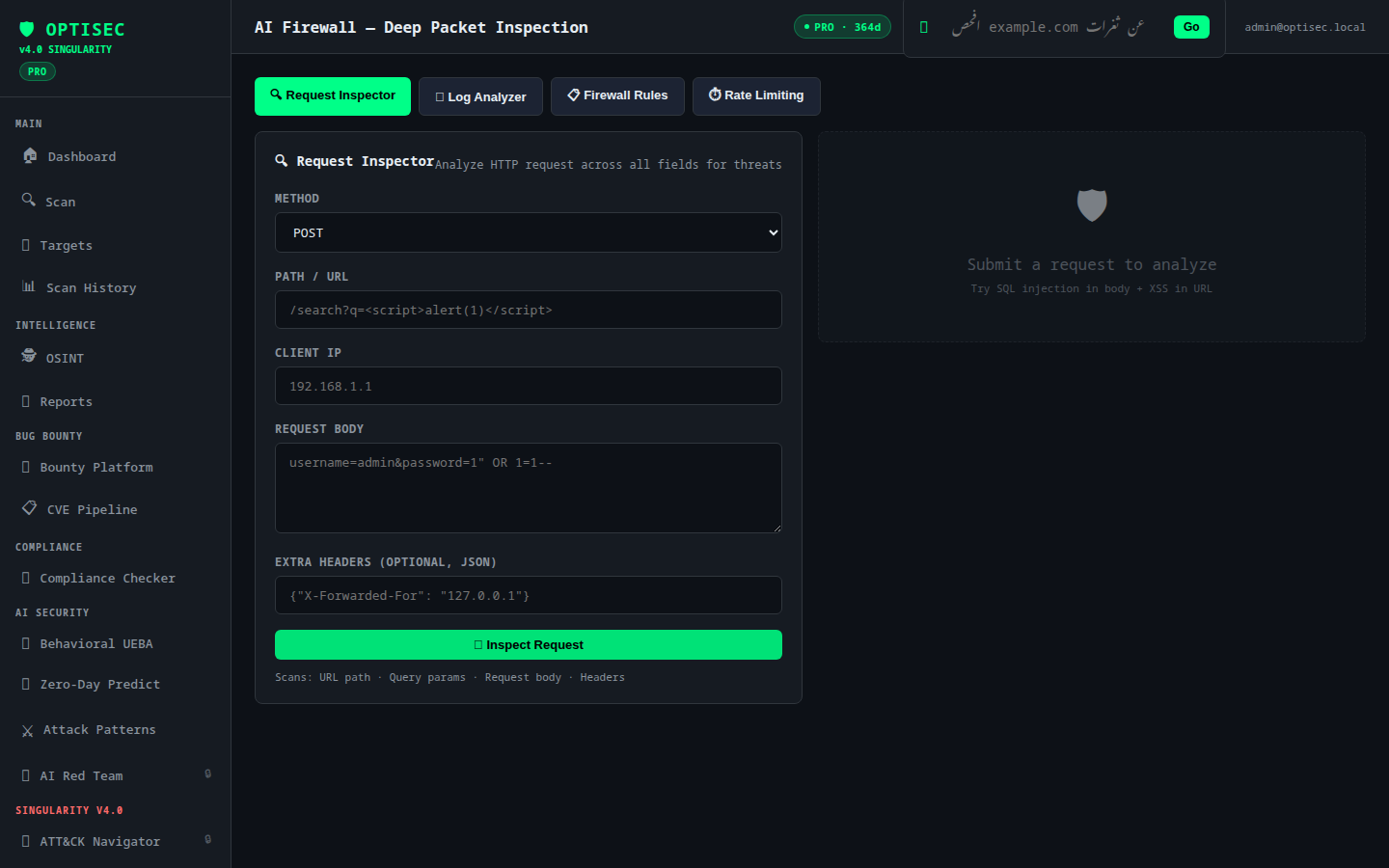Click the Bounty Platform icon
Screen dimensions: 1389x868
tap(26, 467)
